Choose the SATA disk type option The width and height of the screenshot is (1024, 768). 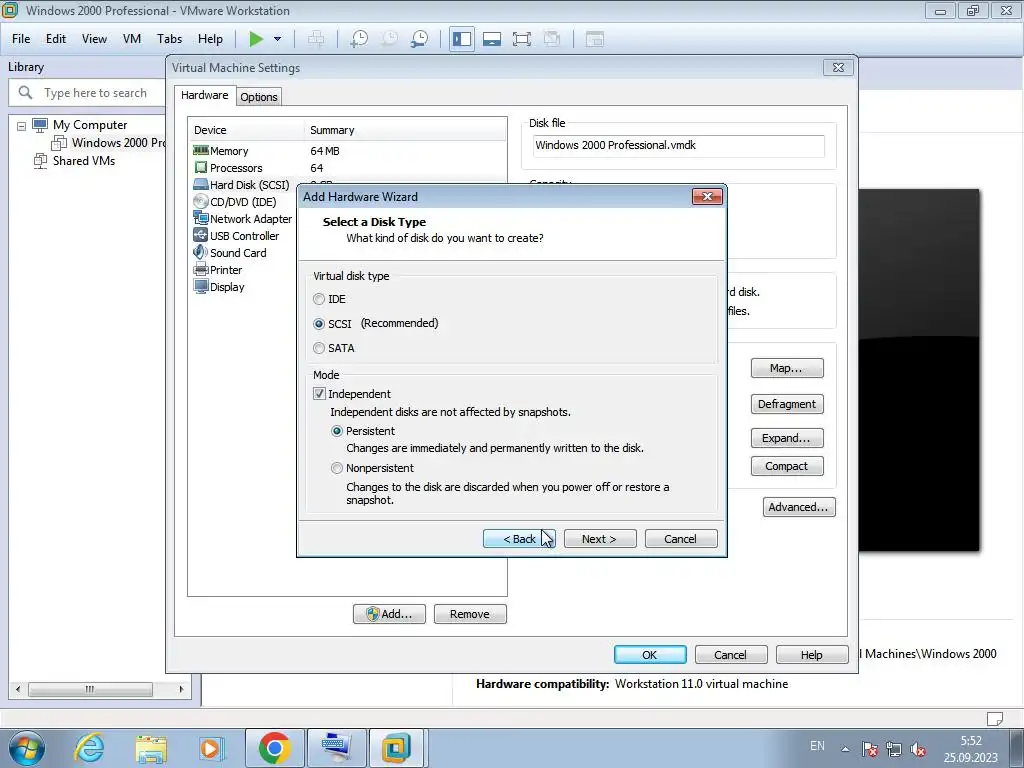(x=319, y=348)
